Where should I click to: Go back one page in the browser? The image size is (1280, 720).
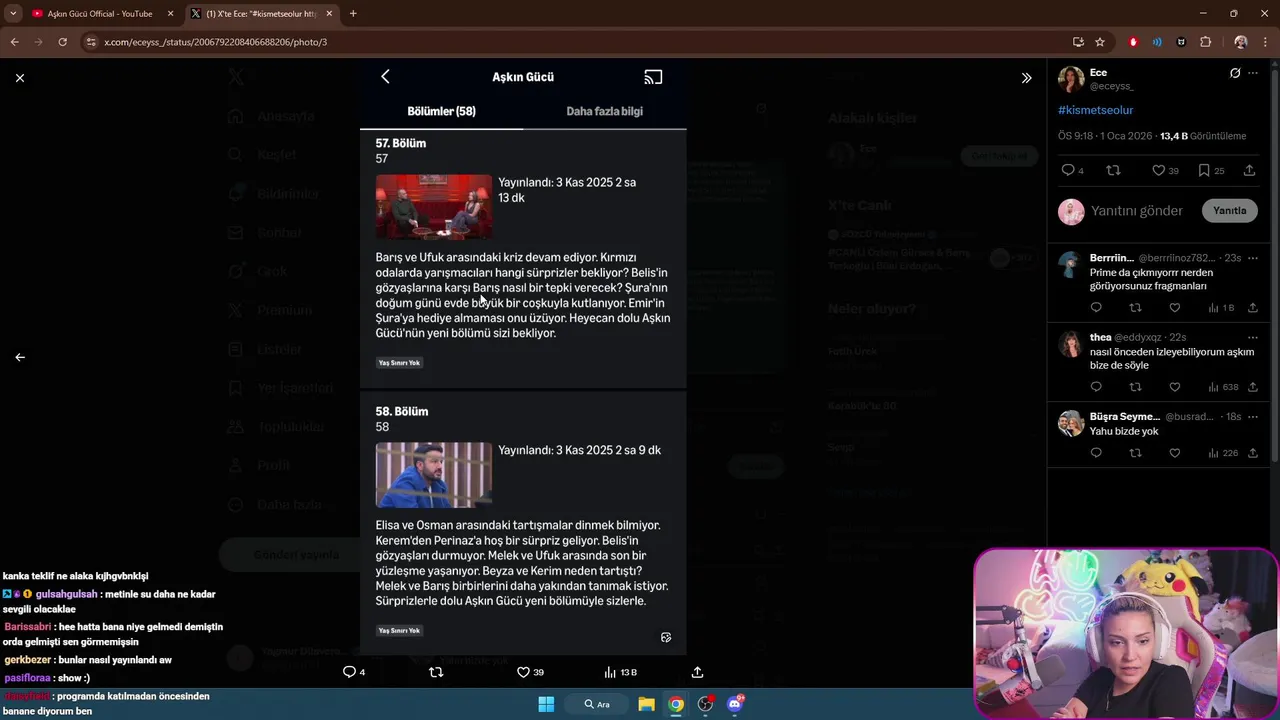pyautogui.click(x=14, y=42)
